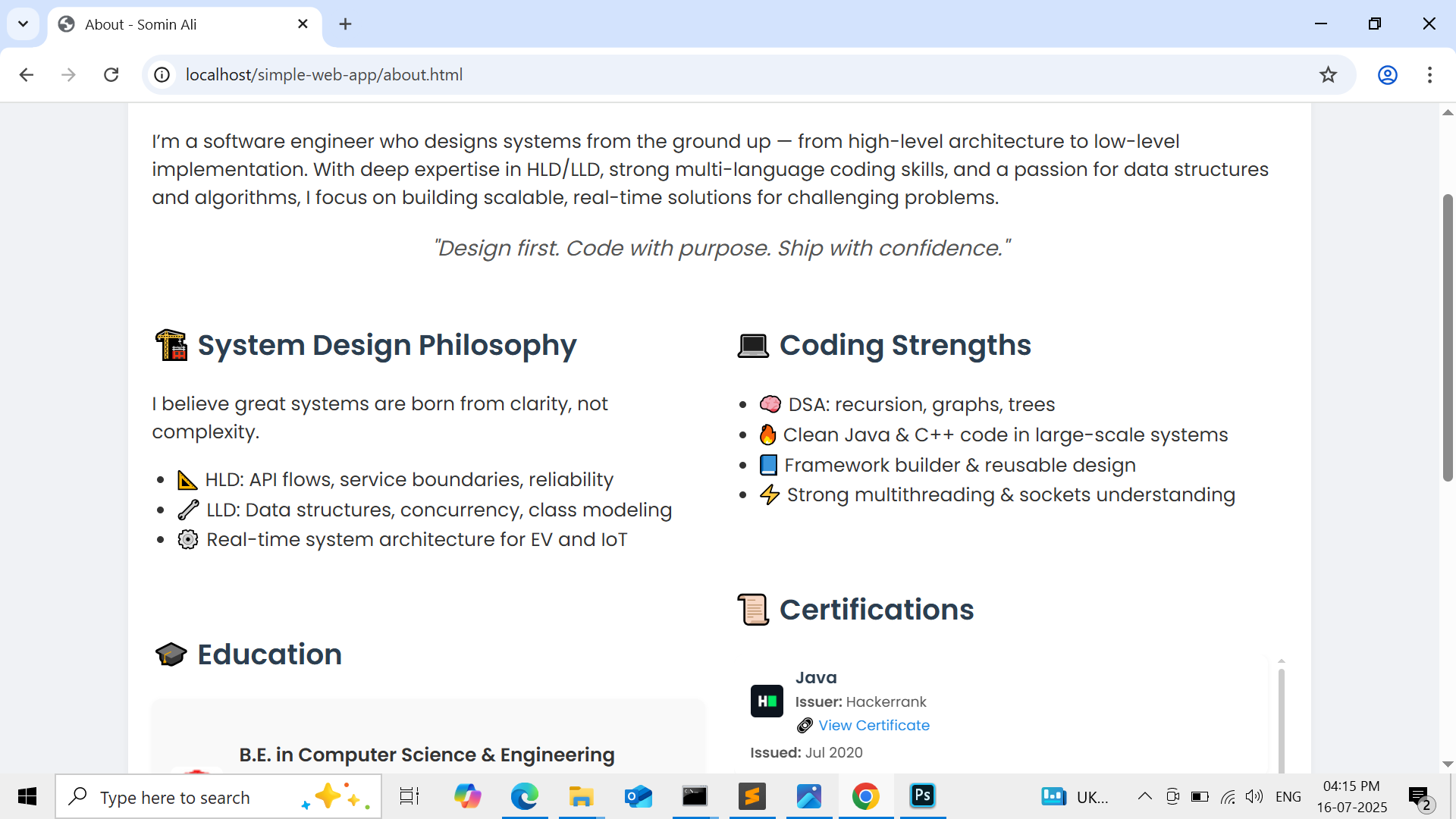Open File Explorer from taskbar
The height and width of the screenshot is (819, 1456).
tap(581, 796)
